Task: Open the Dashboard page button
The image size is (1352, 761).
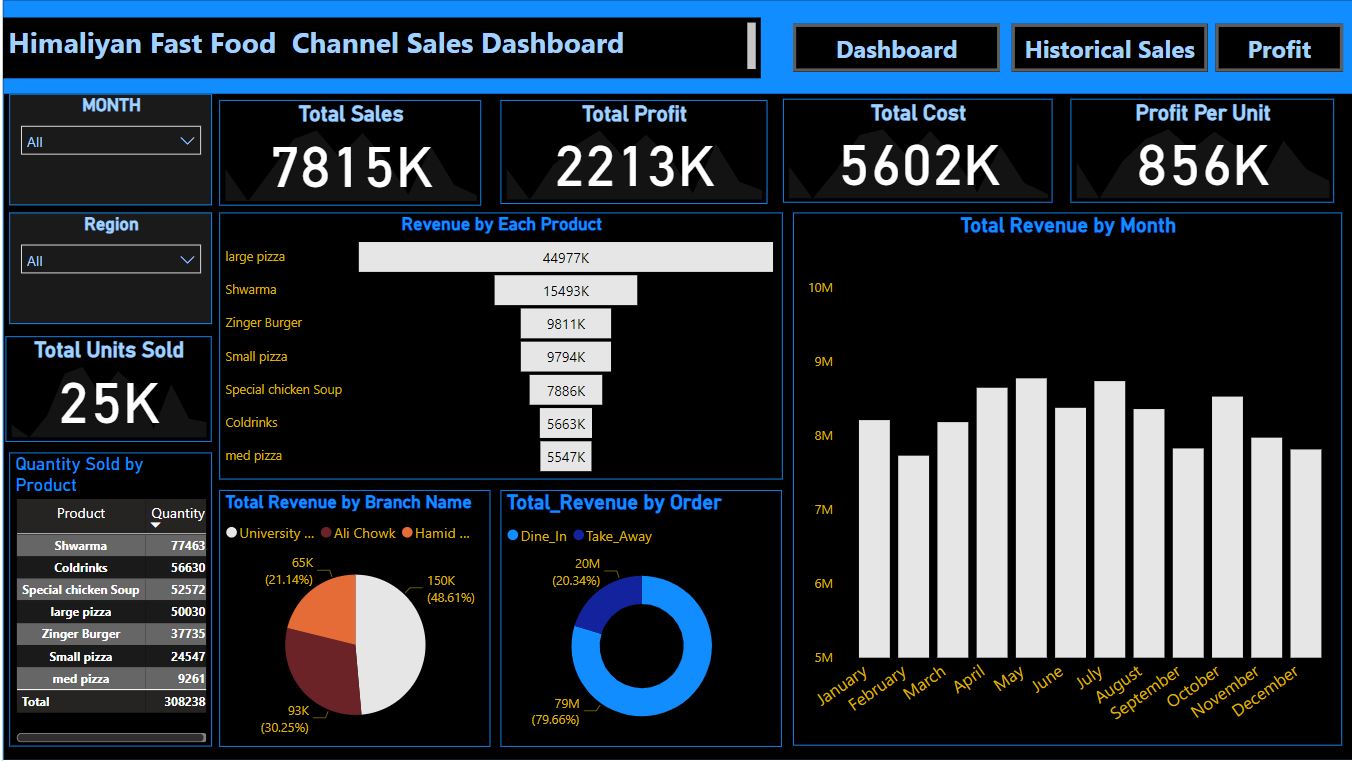Action: 896,49
